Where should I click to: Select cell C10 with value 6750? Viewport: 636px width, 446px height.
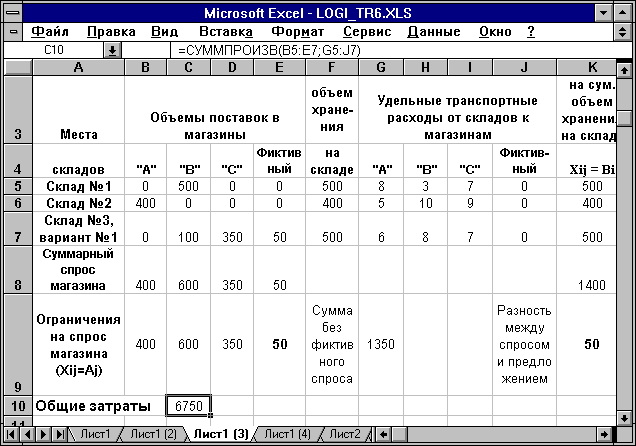[189, 405]
